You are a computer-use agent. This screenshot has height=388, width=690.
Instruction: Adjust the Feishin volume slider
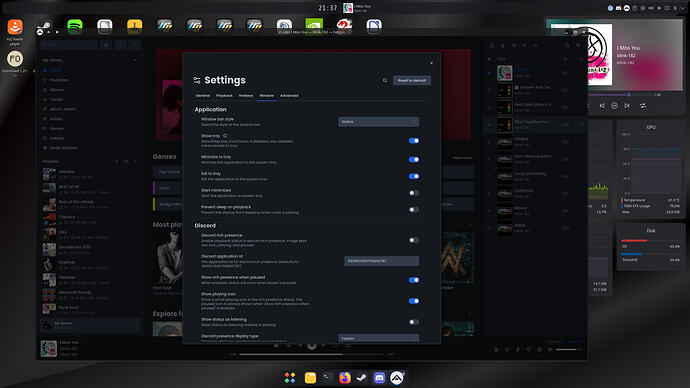click(x=568, y=350)
